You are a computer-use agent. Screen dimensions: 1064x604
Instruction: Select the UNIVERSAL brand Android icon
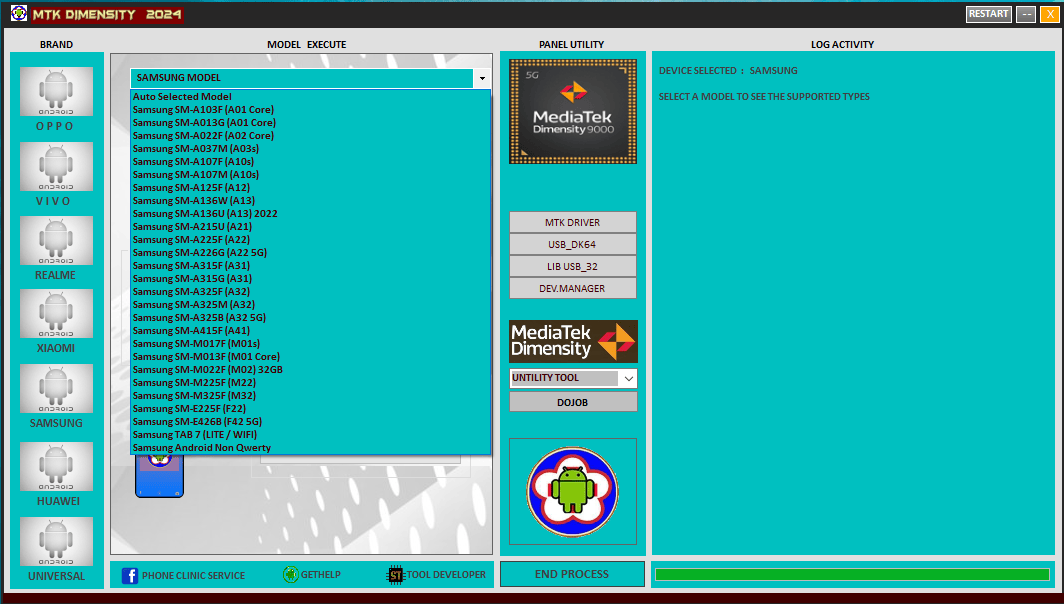click(x=56, y=542)
